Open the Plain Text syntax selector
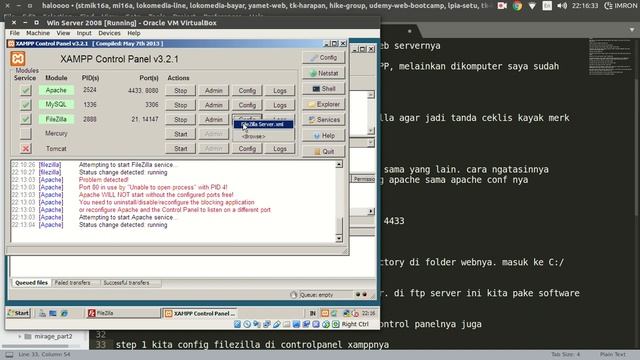640x360 pixels. [613, 354]
